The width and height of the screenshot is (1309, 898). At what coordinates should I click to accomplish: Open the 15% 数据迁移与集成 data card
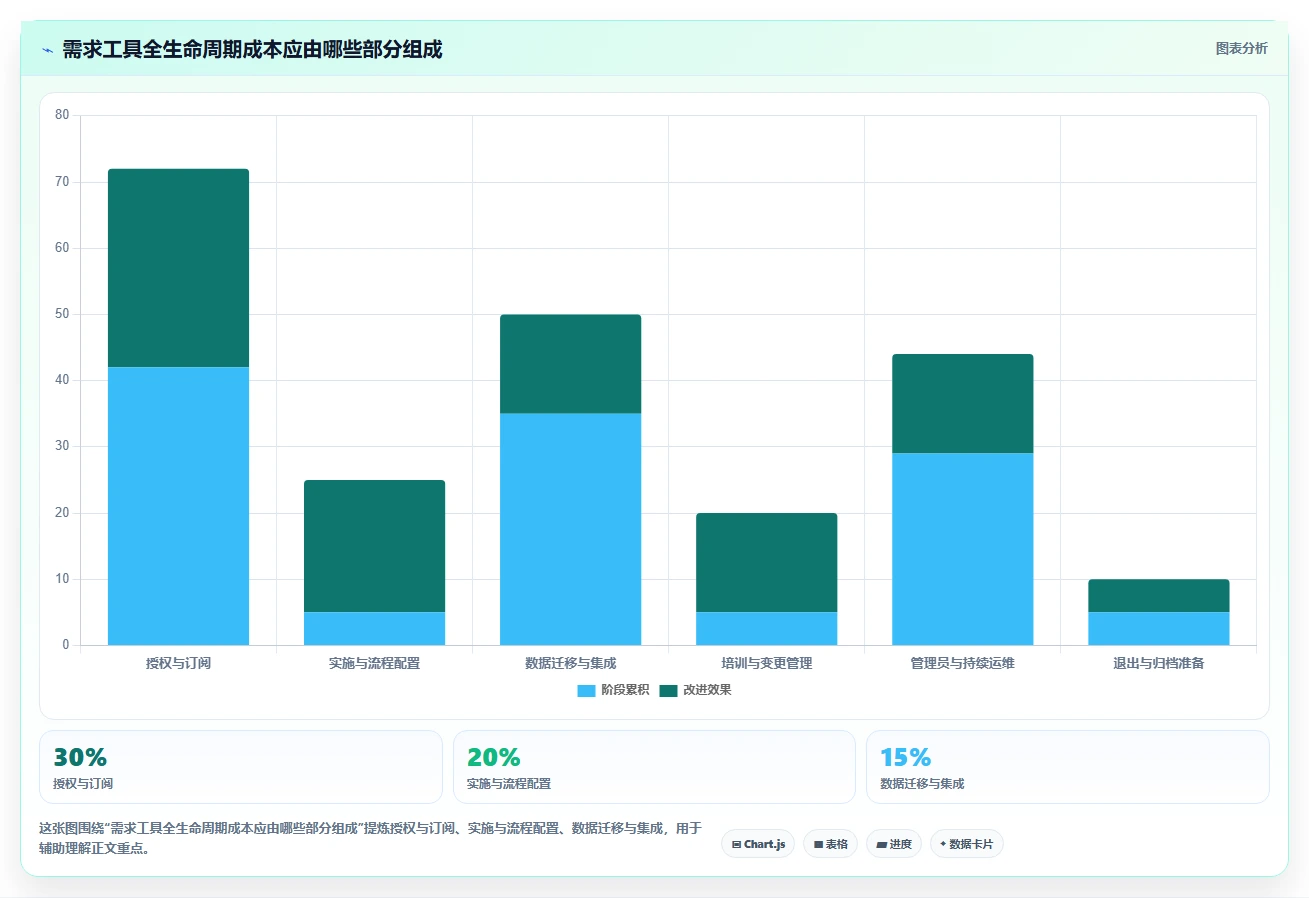click(x=1068, y=767)
